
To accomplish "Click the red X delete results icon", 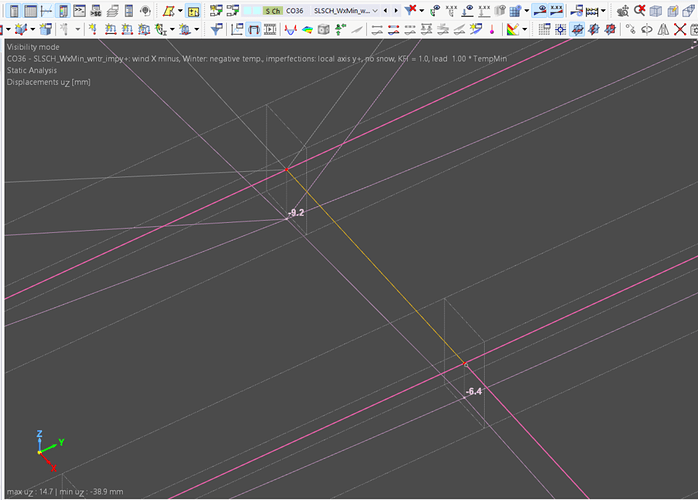I will 410,10.
